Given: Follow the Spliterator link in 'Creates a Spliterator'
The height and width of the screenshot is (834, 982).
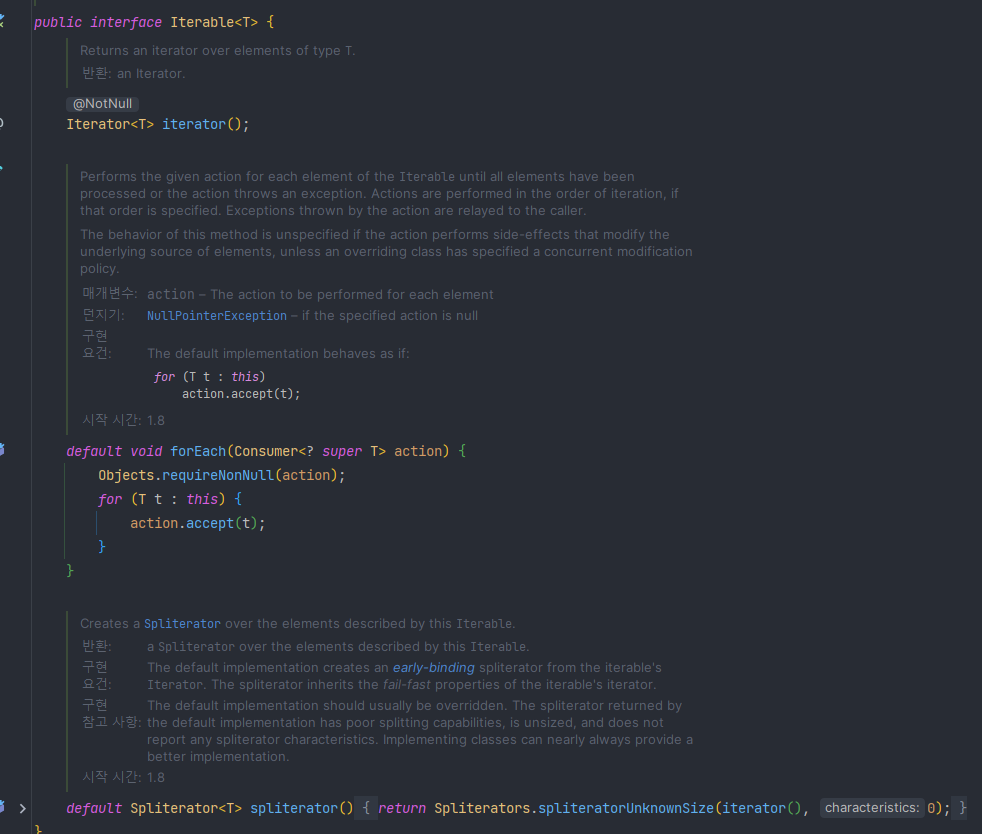Looking at the screenshot, I should point(182,624).
